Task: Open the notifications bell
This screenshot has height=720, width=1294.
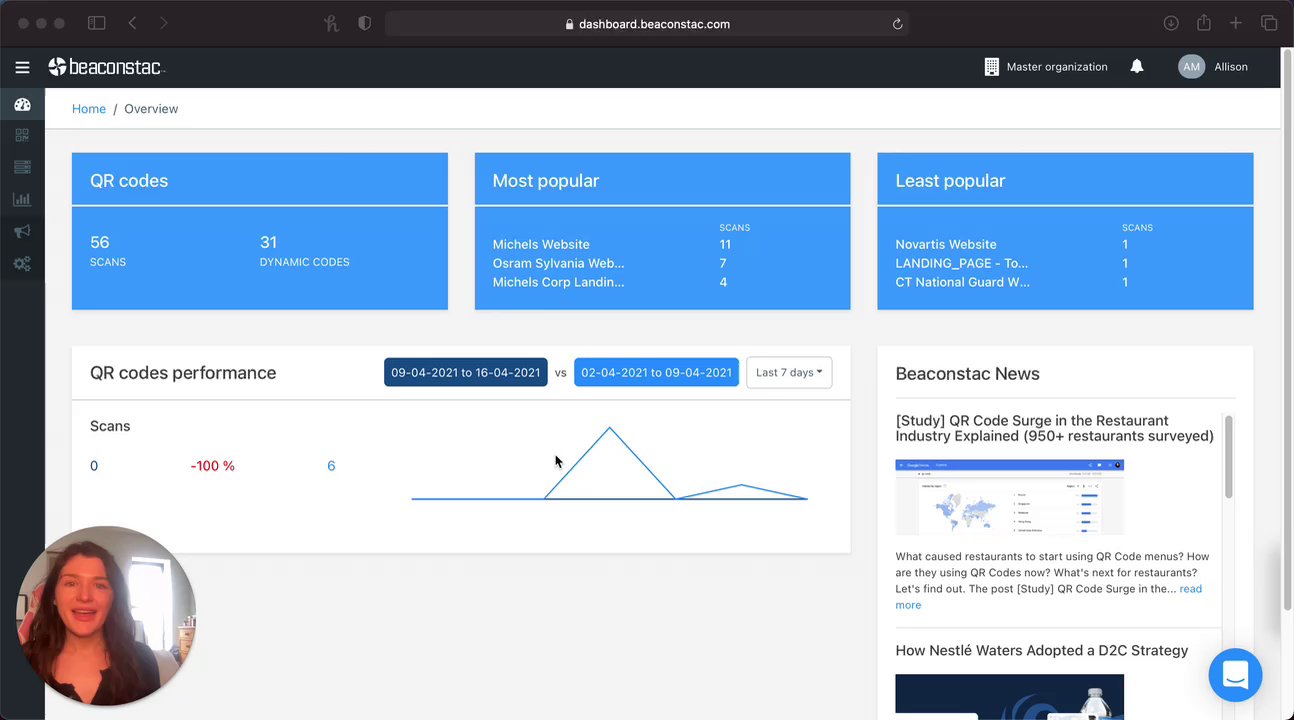Action: (x=1137, y=66)
